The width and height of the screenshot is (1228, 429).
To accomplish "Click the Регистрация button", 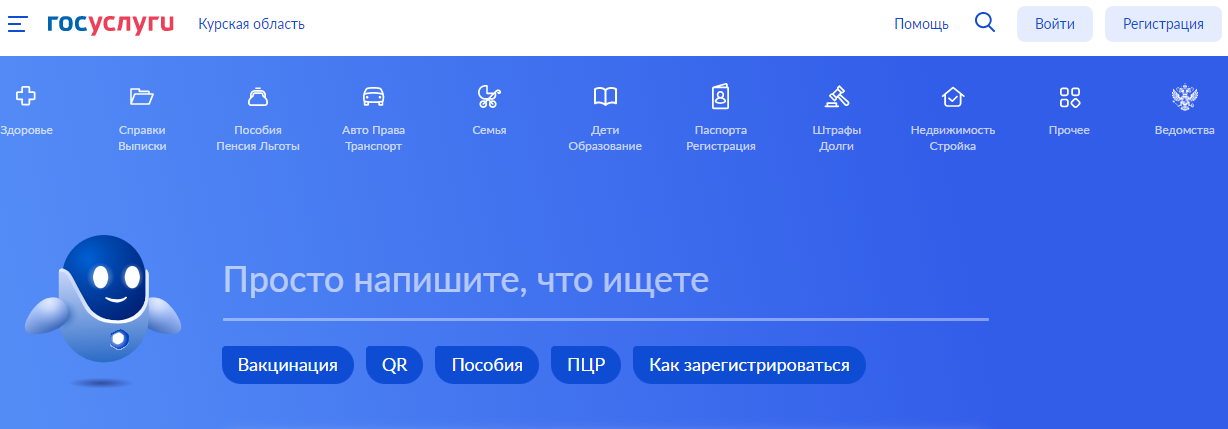I will click(x=1163, y=24).
